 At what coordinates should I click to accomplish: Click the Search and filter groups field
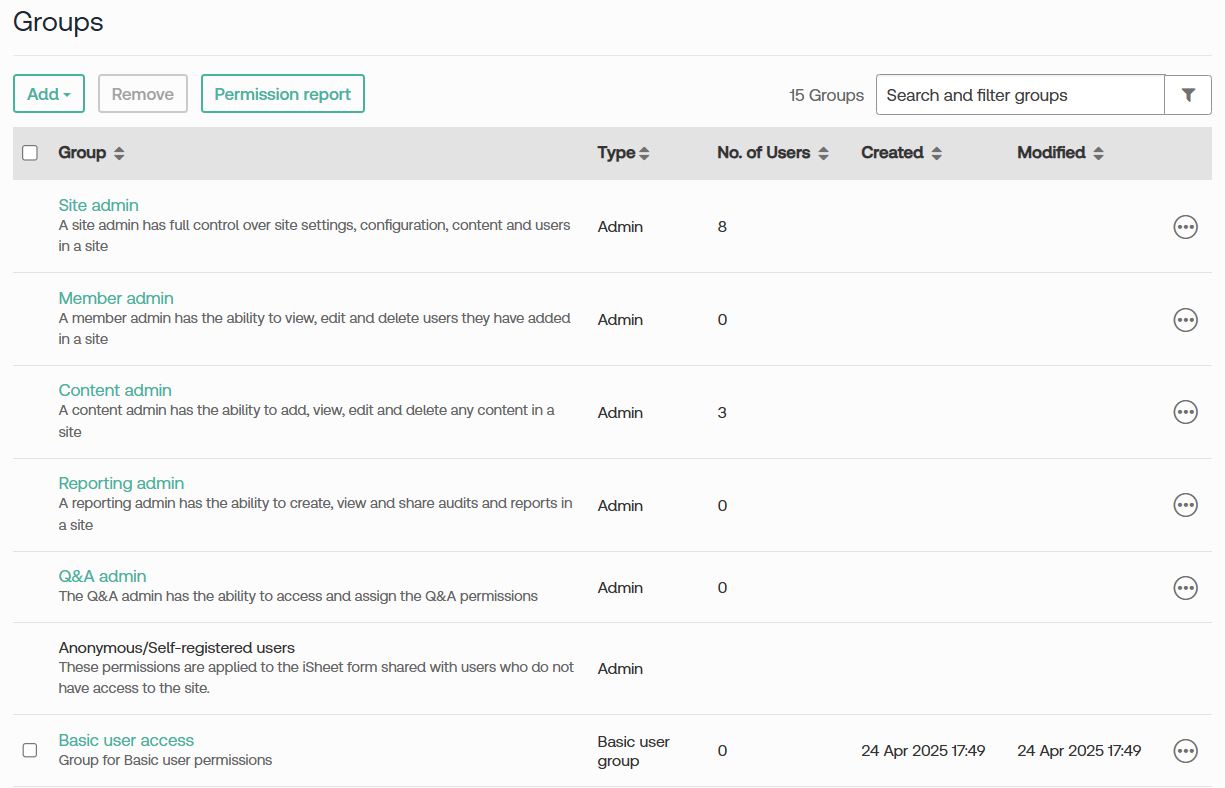[1020, 95]
